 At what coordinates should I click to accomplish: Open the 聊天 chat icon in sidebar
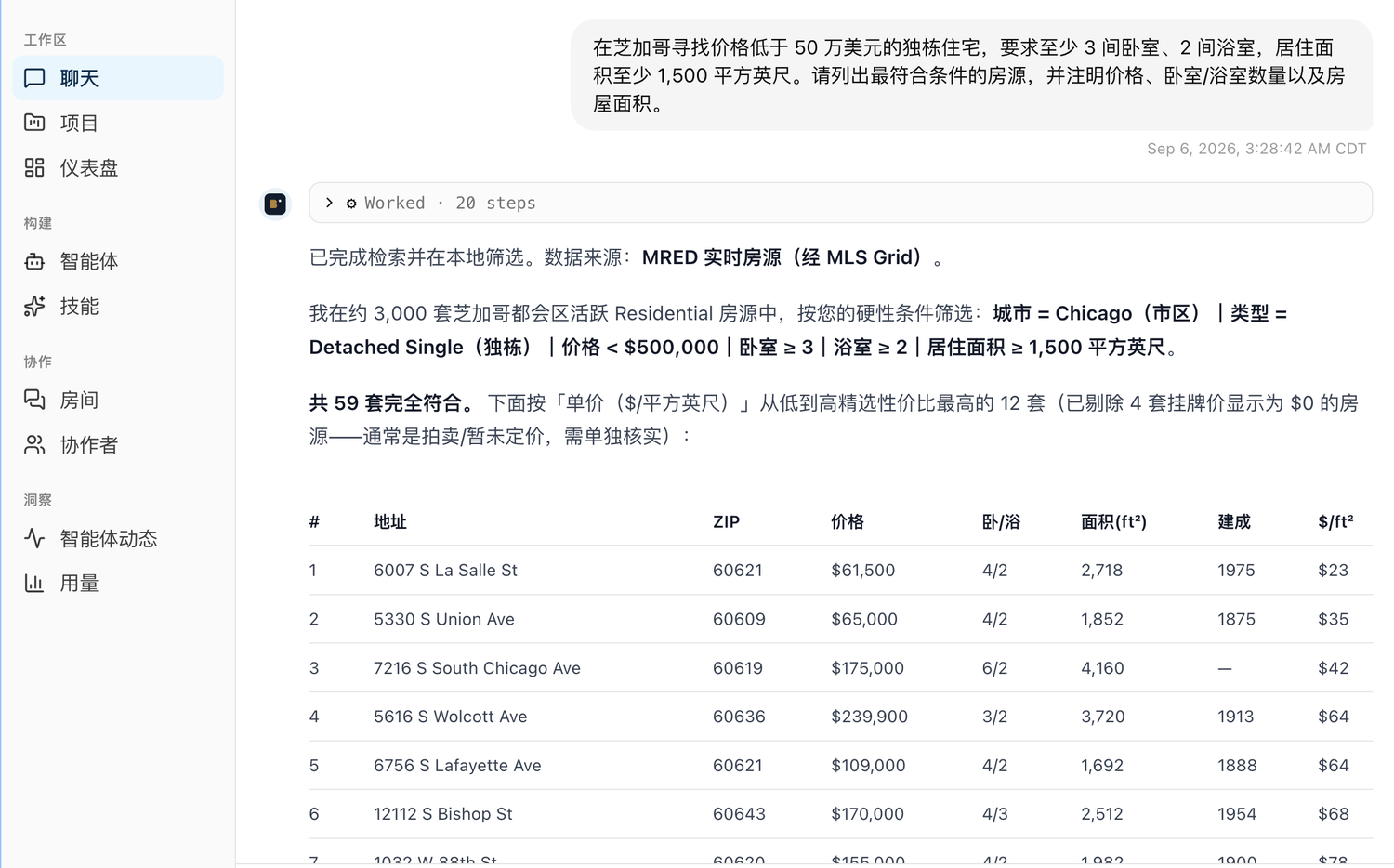[x=34, y=78]
